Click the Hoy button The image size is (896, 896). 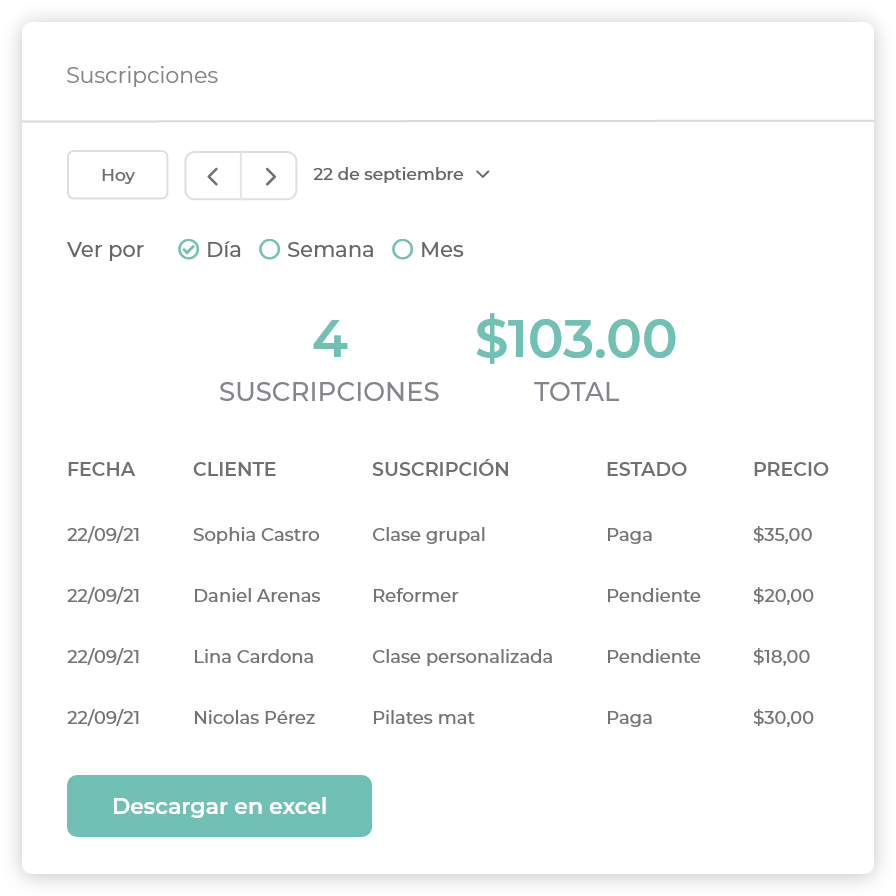pos(117,175)
